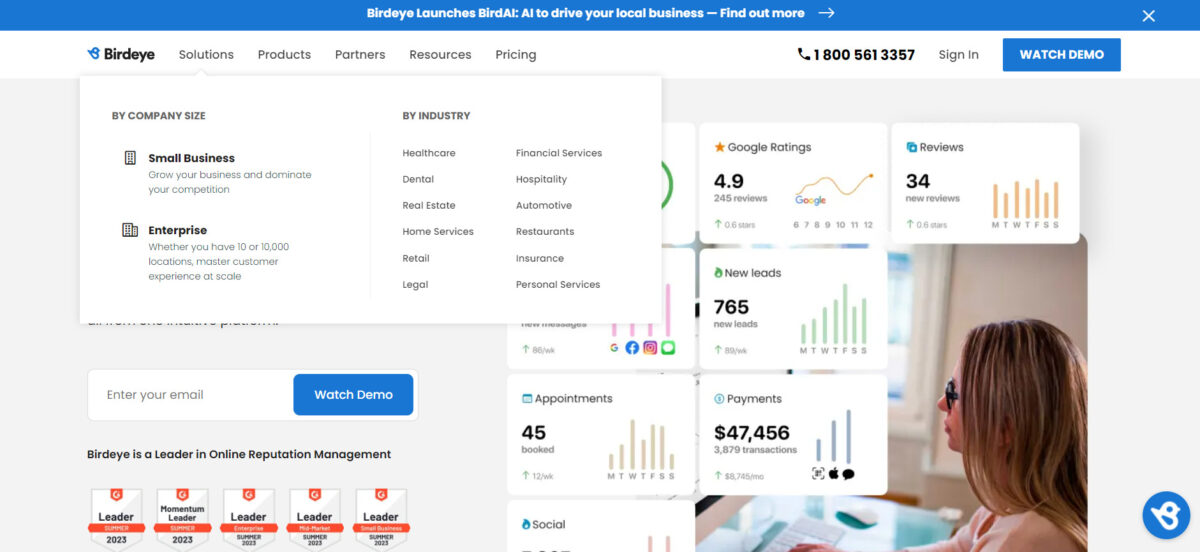The width and height of the screenshot is (1200, 552).
Task: Click the G2 Leader Summer 2023 badge
Action: point(116,517)
